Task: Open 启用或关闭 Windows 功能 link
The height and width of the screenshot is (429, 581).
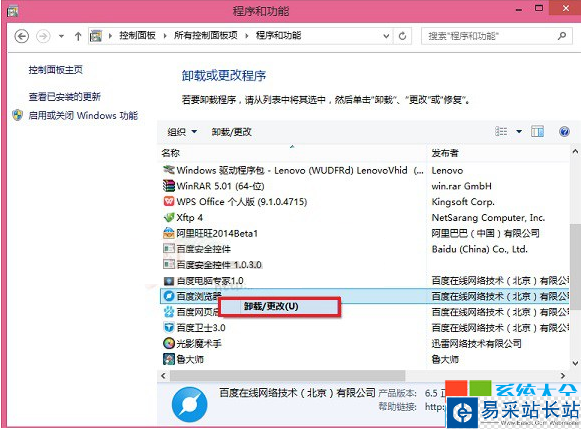Action: pos(83,116)
